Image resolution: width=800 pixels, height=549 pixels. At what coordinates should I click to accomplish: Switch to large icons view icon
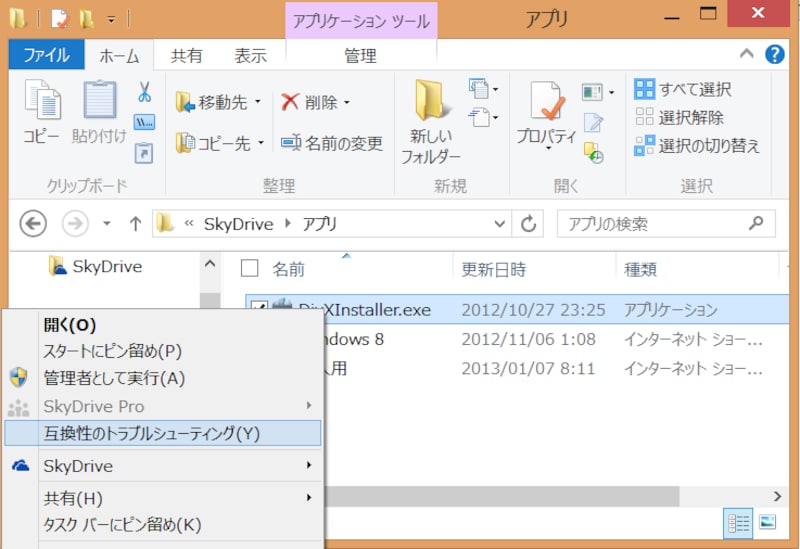coord(767,522)
